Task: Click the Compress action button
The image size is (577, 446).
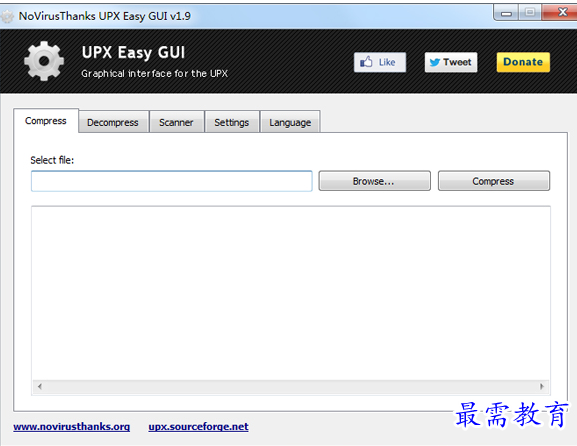Action: tap(493, 181)
